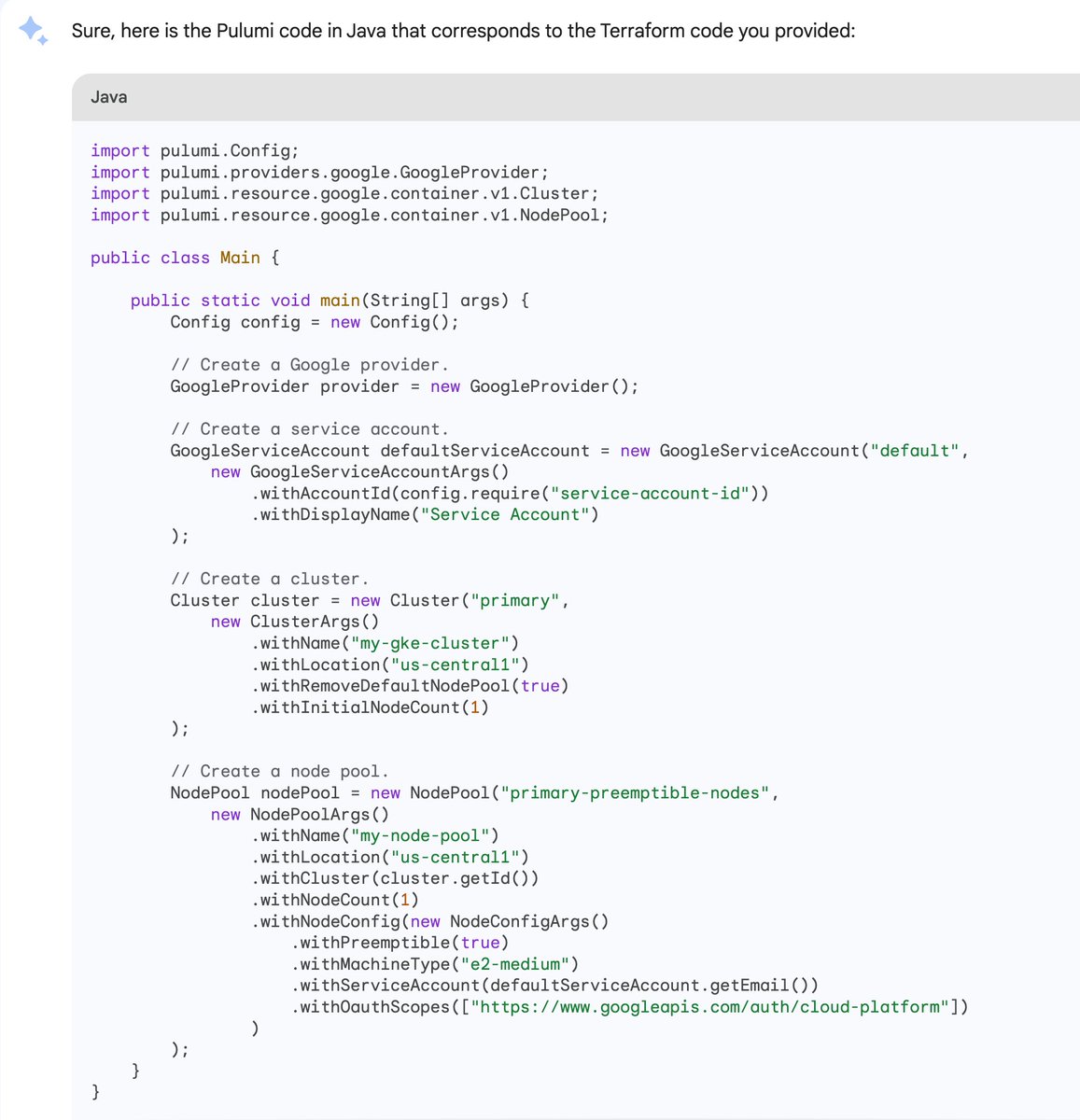Click the GoogleProvider import line
Screen dimensions: 1080x1120
[x=320, y=172]
